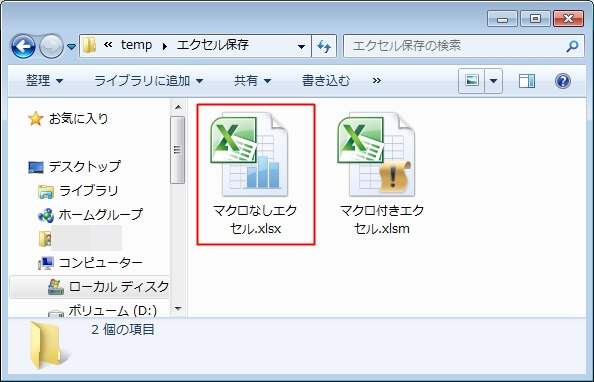Select the マクロ付きエクセル.xlsm file icon

pos(376,154)
